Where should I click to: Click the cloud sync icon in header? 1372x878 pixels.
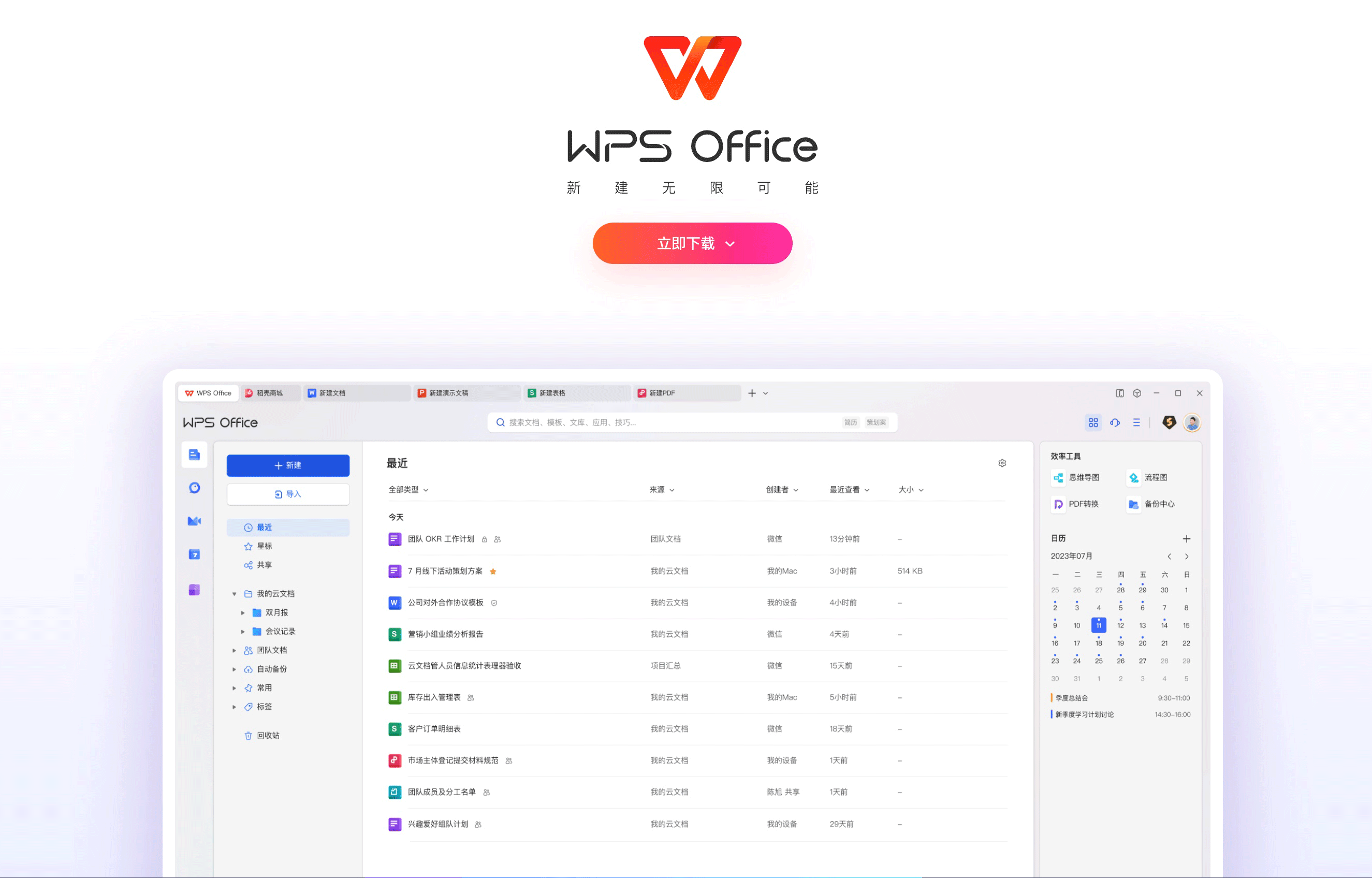pyautogui.click(x=1115, y=422)
